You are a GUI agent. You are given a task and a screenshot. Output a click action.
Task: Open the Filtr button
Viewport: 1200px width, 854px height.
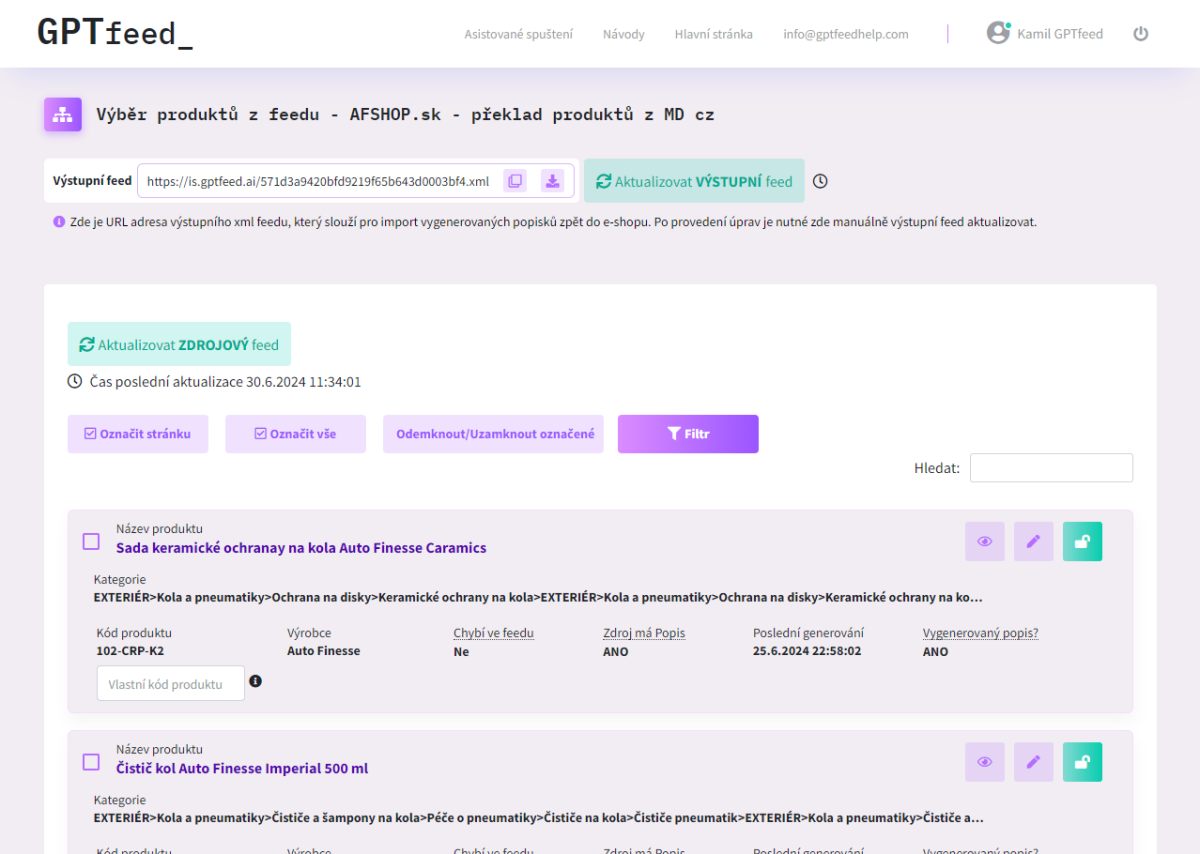(688, 434)
